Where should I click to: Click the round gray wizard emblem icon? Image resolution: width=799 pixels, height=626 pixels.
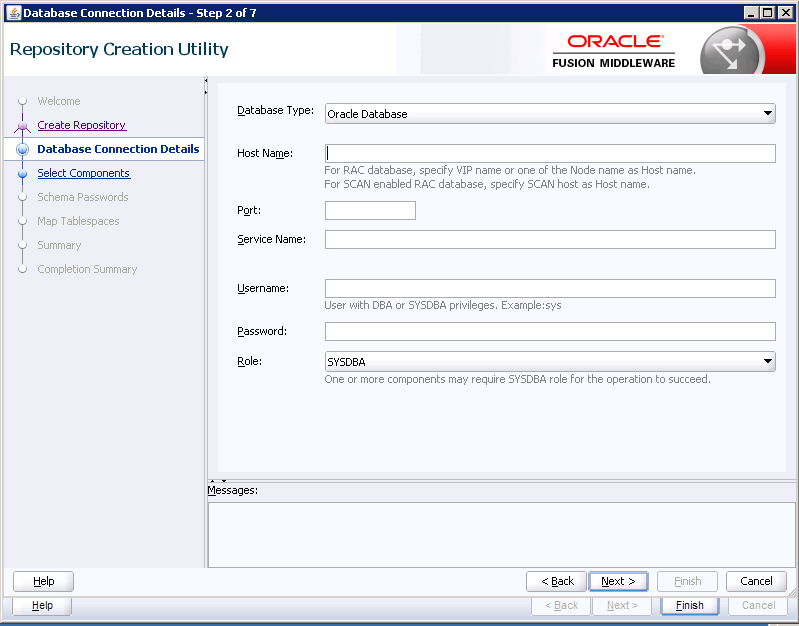pyautogui.click(x=732, y=51)
